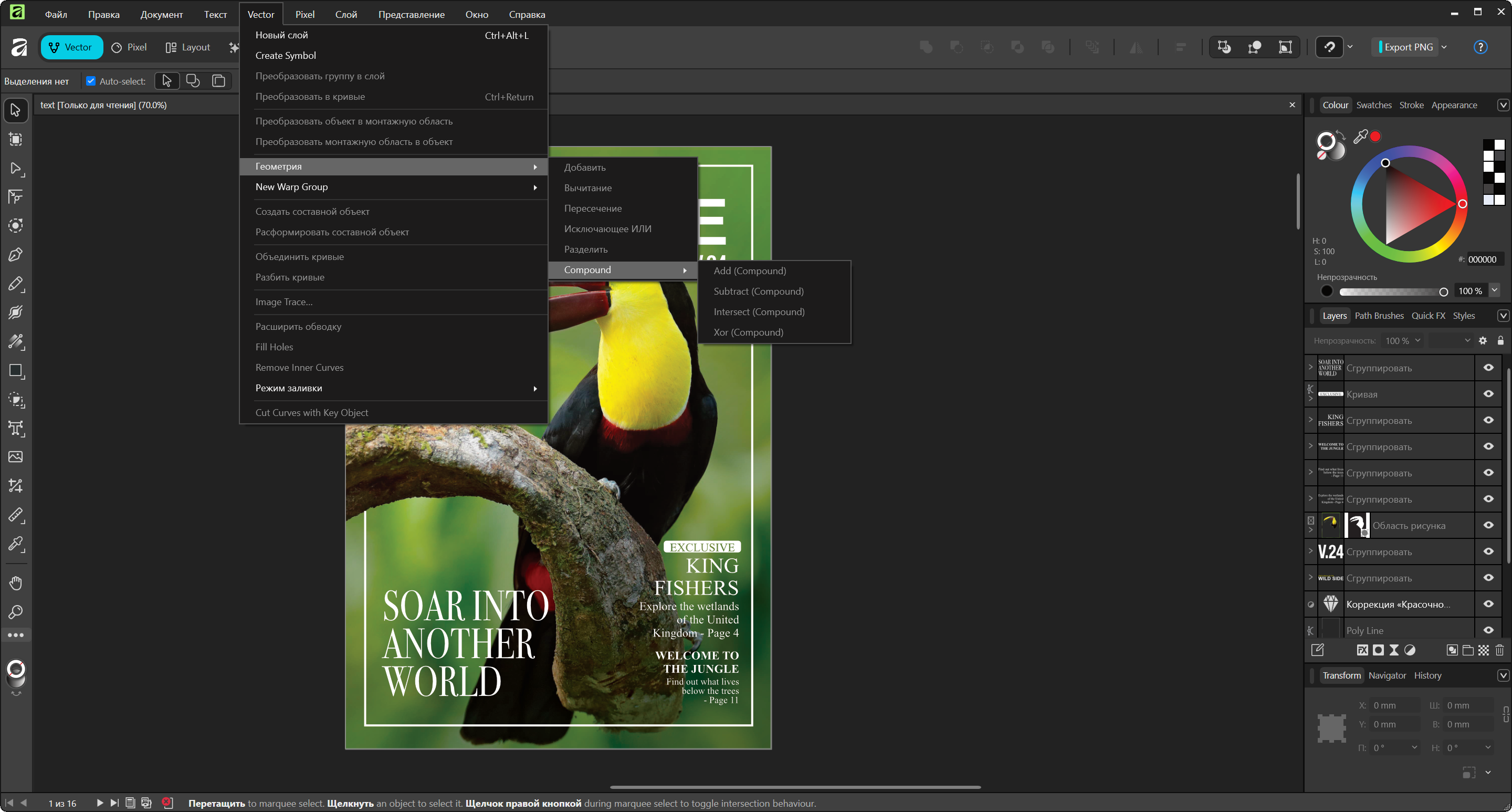
Task: Select the Zoom magnifier tool
Action: tap(16, 612)
